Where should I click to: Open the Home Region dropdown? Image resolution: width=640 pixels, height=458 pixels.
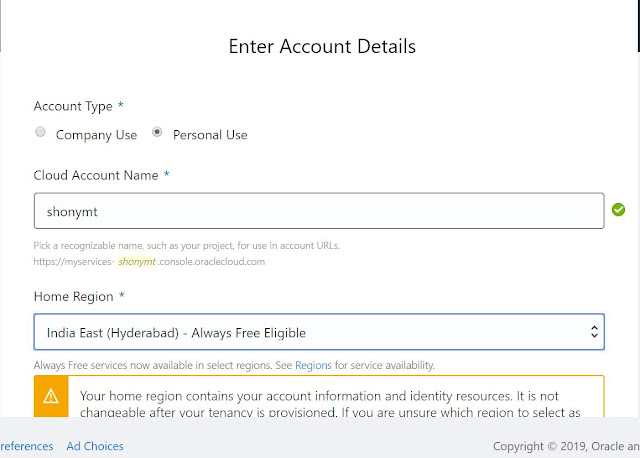[x=318, y=332]
